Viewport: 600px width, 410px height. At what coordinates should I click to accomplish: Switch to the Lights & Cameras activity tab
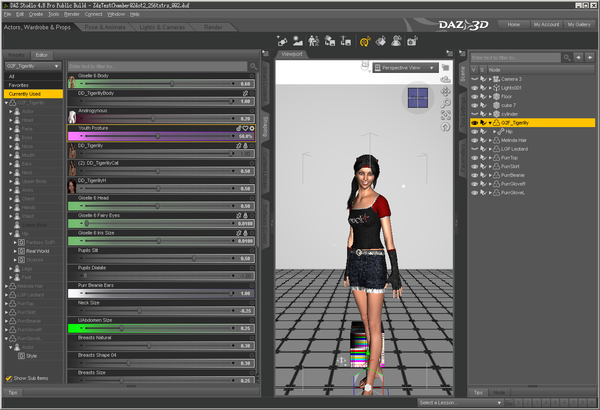(x=162, y=27)
